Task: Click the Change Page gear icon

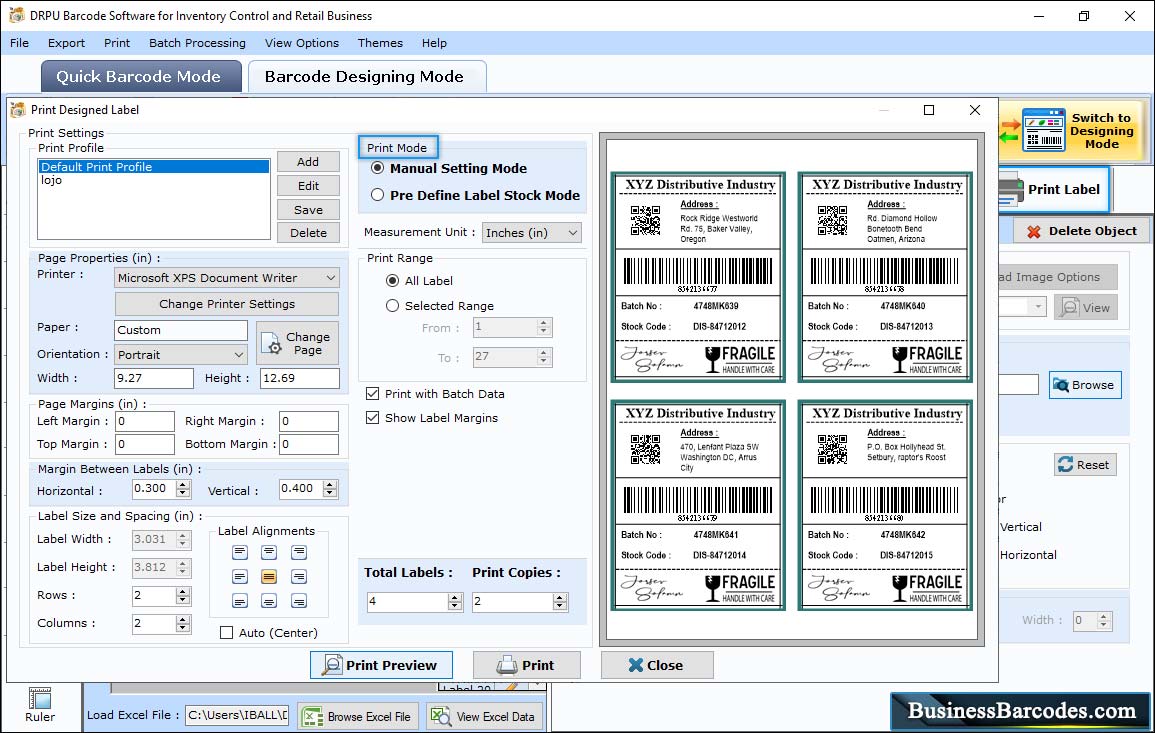Action: [x=272, y=343]
